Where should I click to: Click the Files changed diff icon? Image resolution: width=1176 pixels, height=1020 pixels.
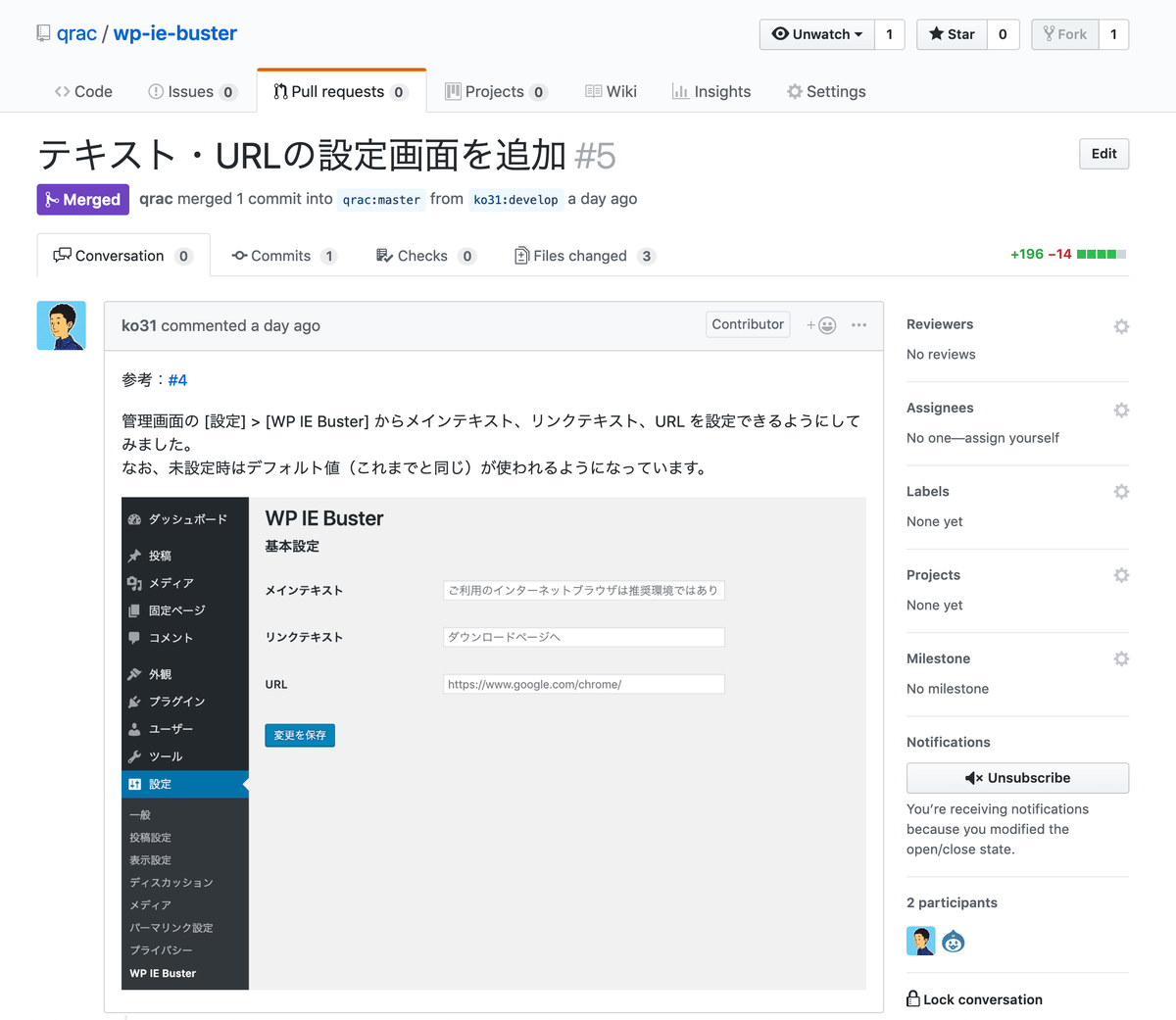(x=521, y=256)
